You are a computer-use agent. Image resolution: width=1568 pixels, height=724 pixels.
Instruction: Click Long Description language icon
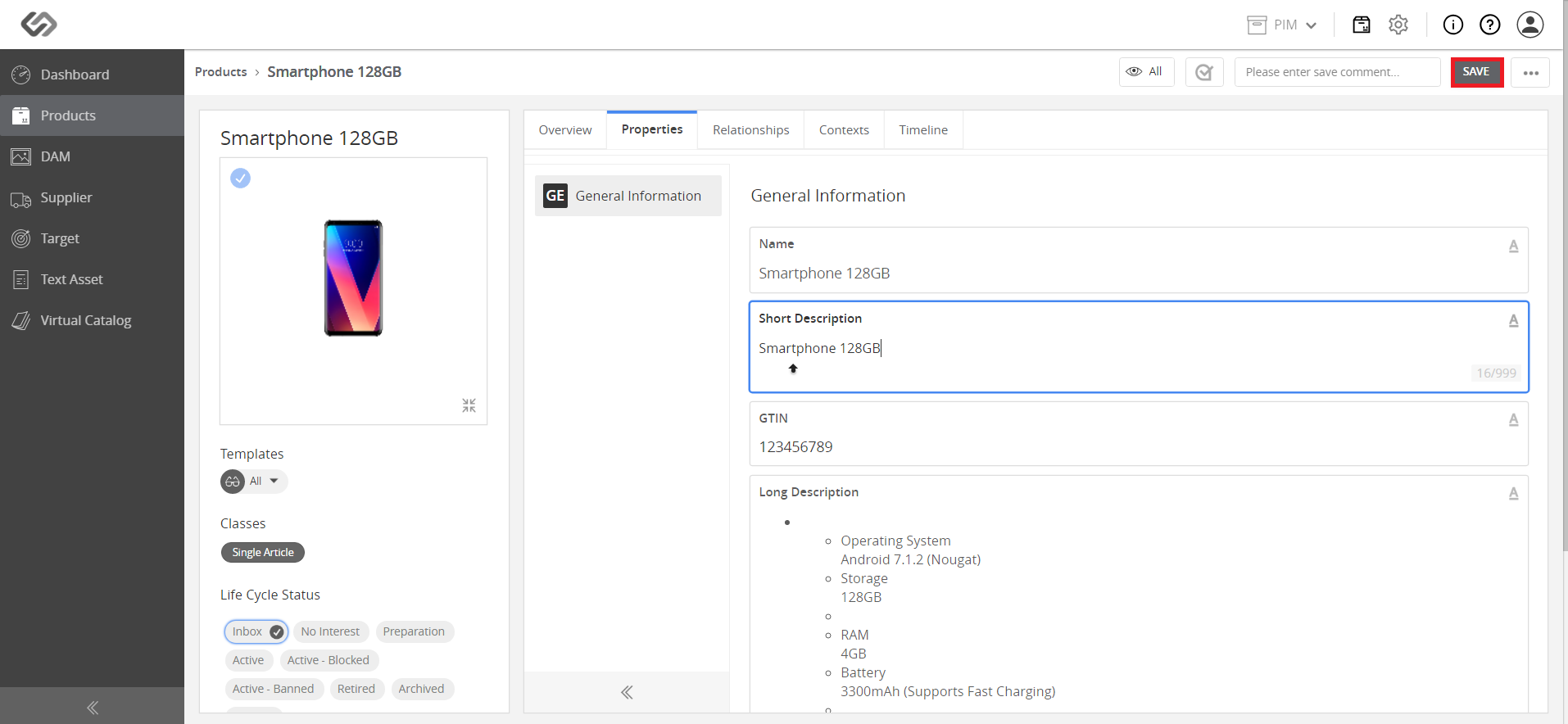pos(1513,493)
